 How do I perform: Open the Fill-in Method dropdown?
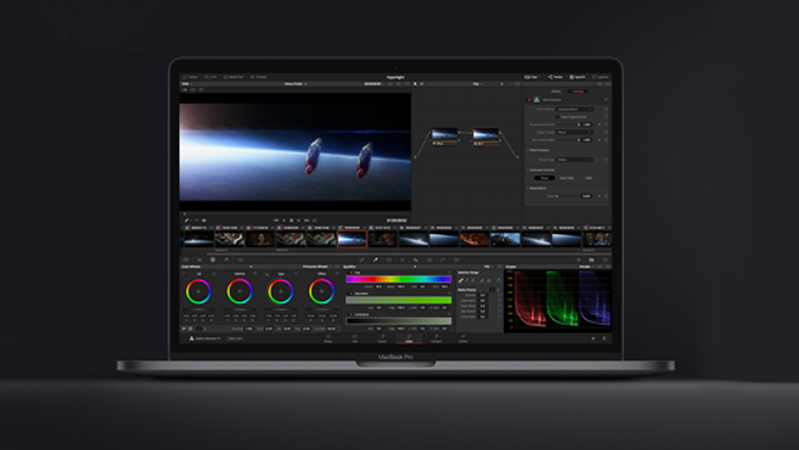574,109
